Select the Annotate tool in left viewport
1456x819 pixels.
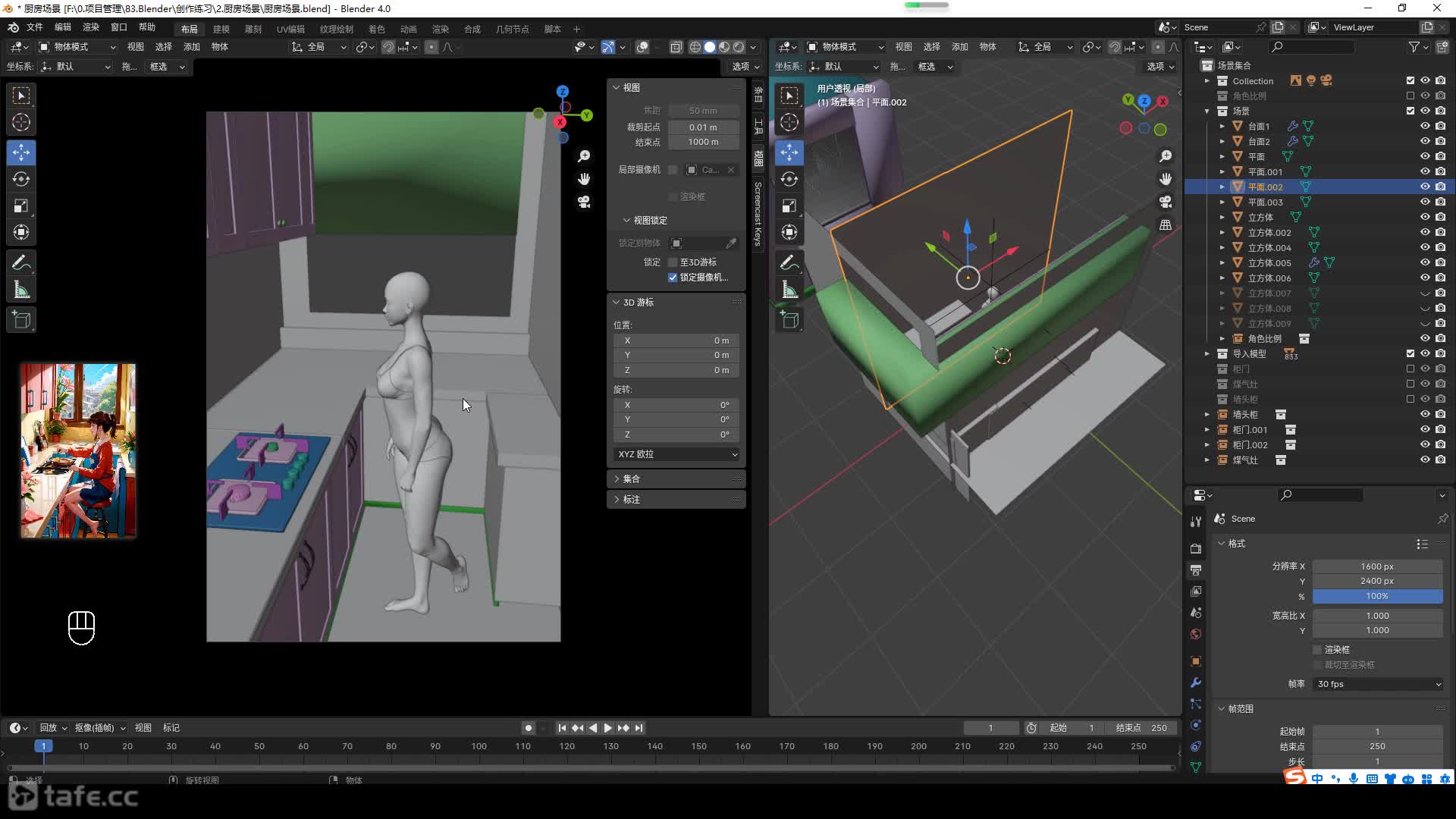pyautogui.click(x=21, y=263)
